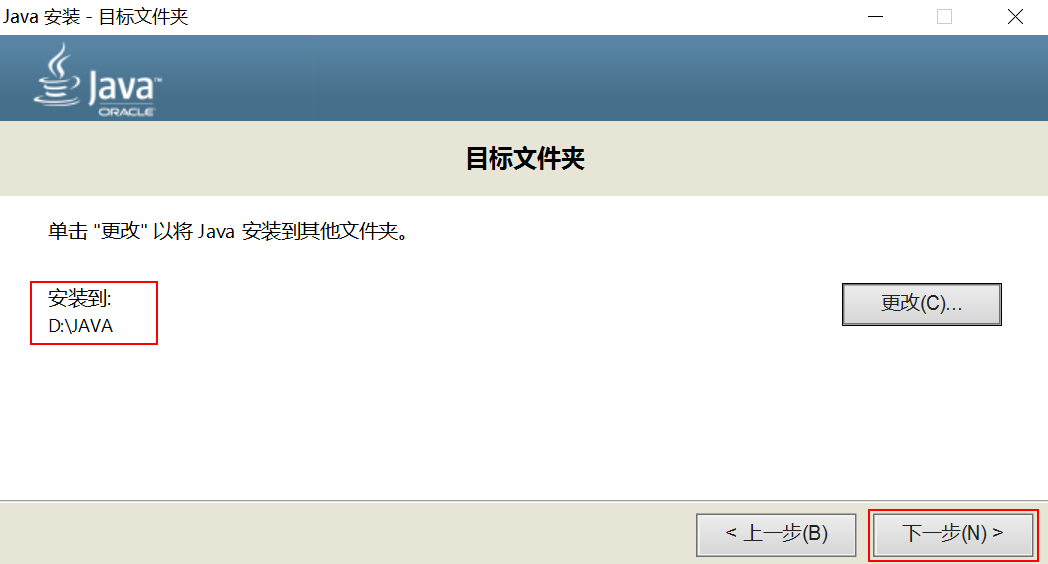Click the Java wordmark in the banner
Image resolution: width=1048 pixels, height=564 pixels.
point(125,88)
